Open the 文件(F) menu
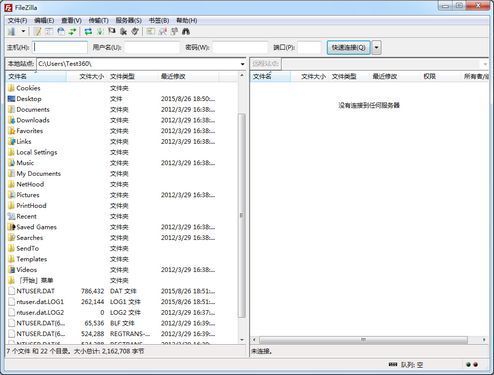The image size is (494, 375). (17, 20)
